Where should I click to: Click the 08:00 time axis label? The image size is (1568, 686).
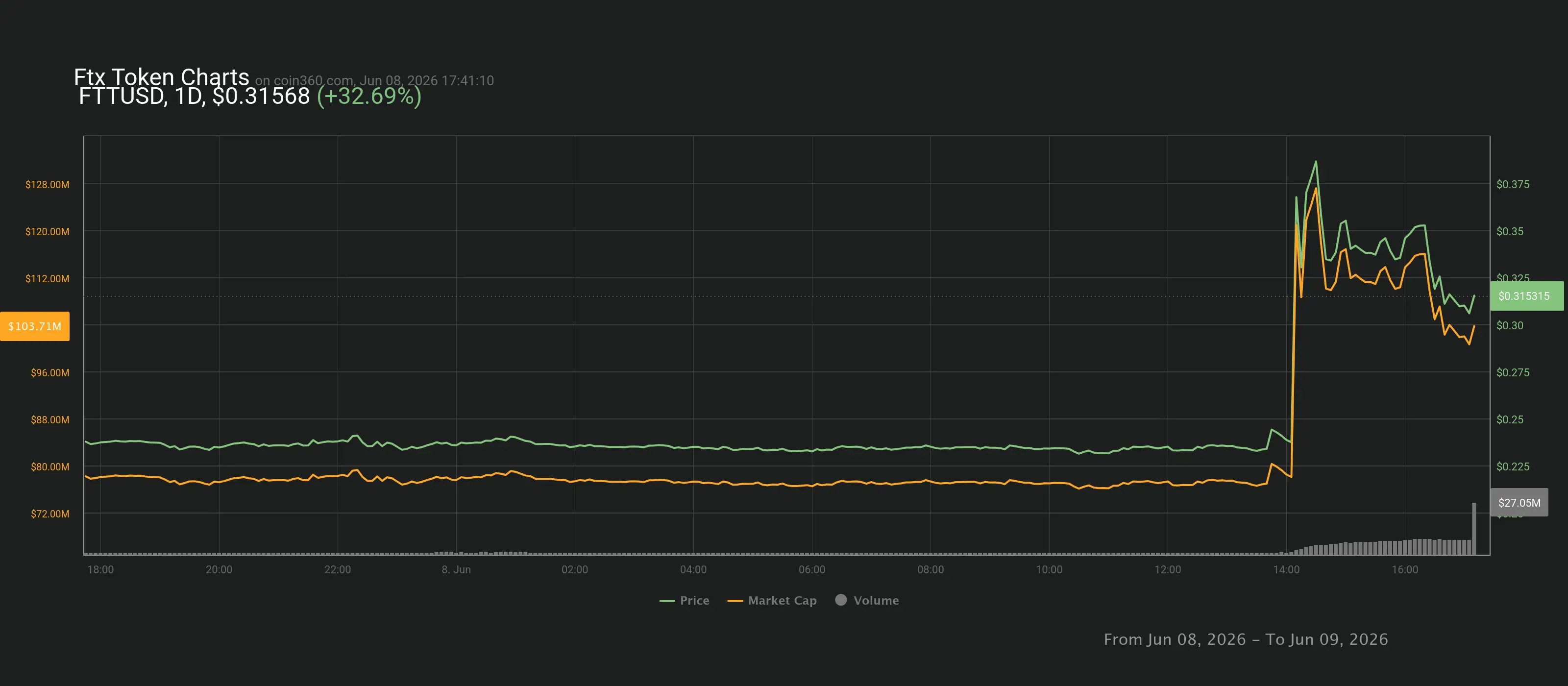tap(931, 569)
